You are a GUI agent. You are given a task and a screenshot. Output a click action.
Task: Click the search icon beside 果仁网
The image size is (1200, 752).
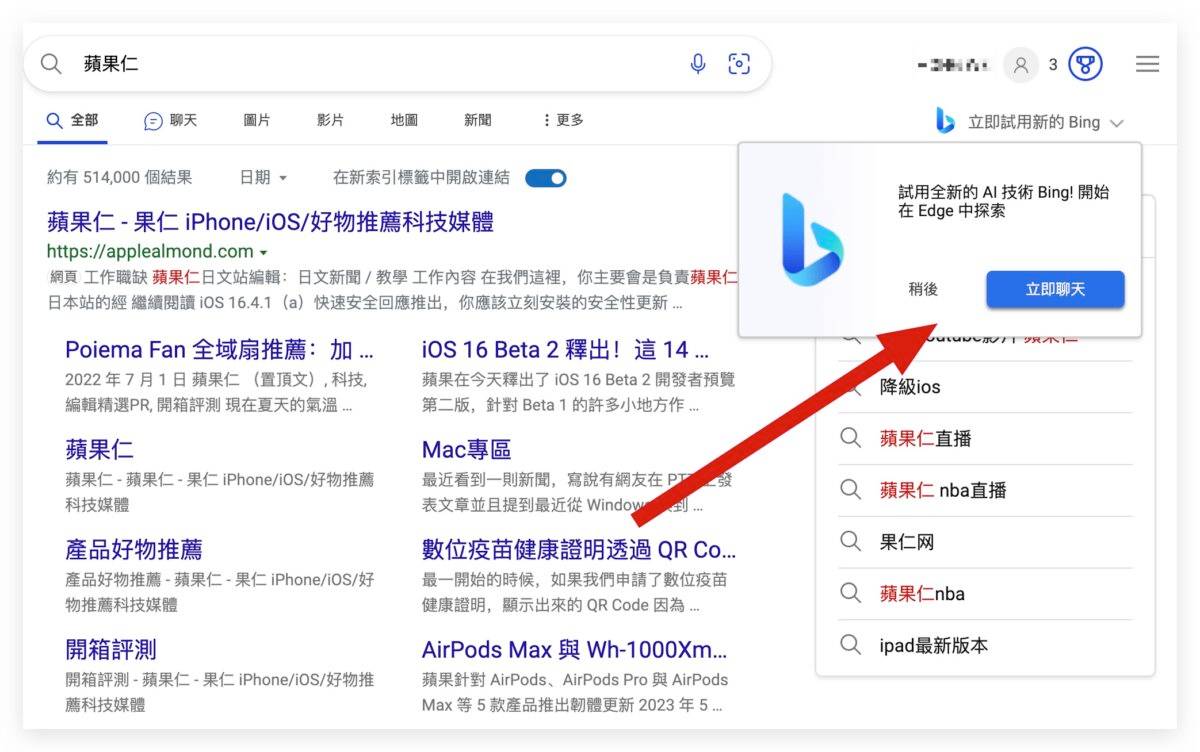coord(850,542)
